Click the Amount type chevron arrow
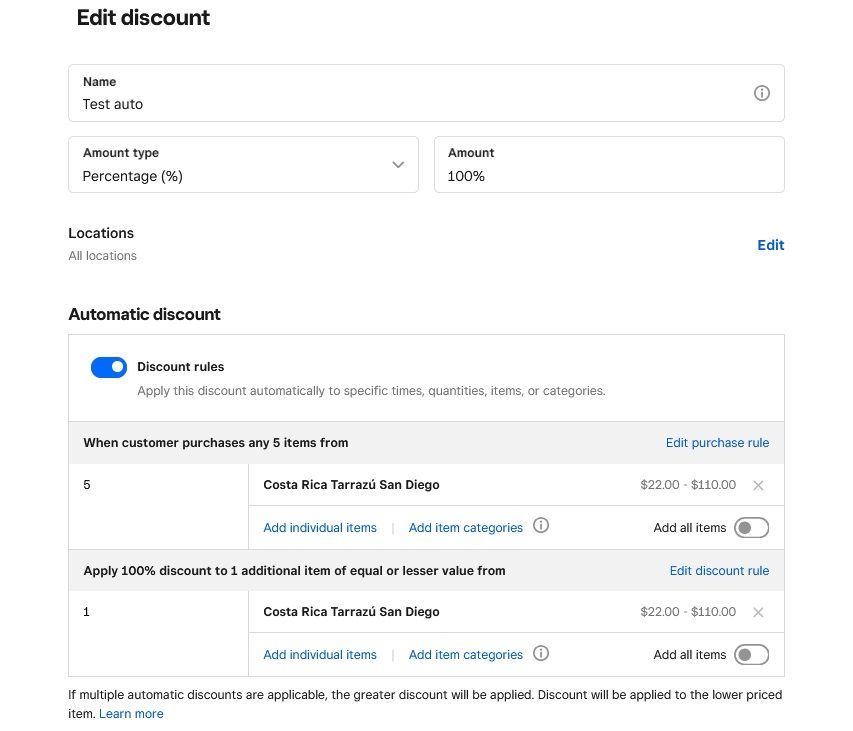853x731 pixels. pyautogui.click(x=398, y=165)
